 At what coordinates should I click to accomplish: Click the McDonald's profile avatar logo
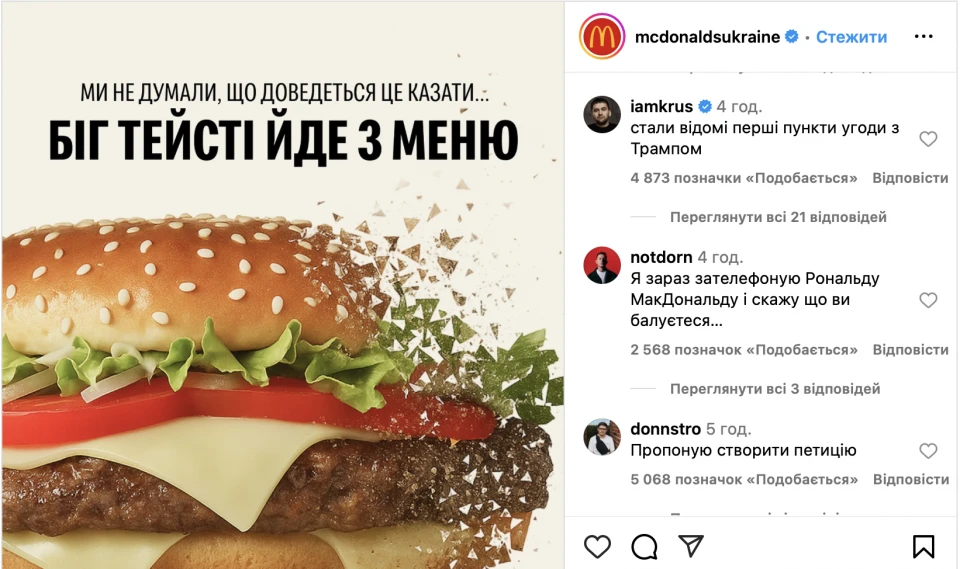[602, 37]
